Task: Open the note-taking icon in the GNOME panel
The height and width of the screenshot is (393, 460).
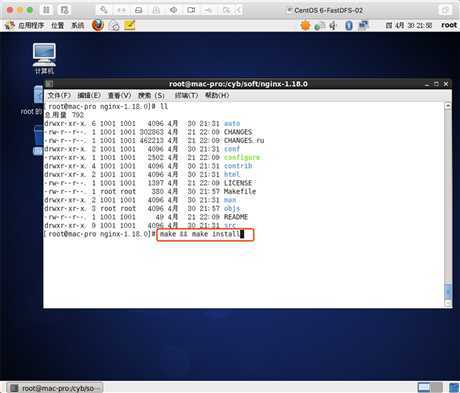Action: pyautogui.click(x=129, y=25)
